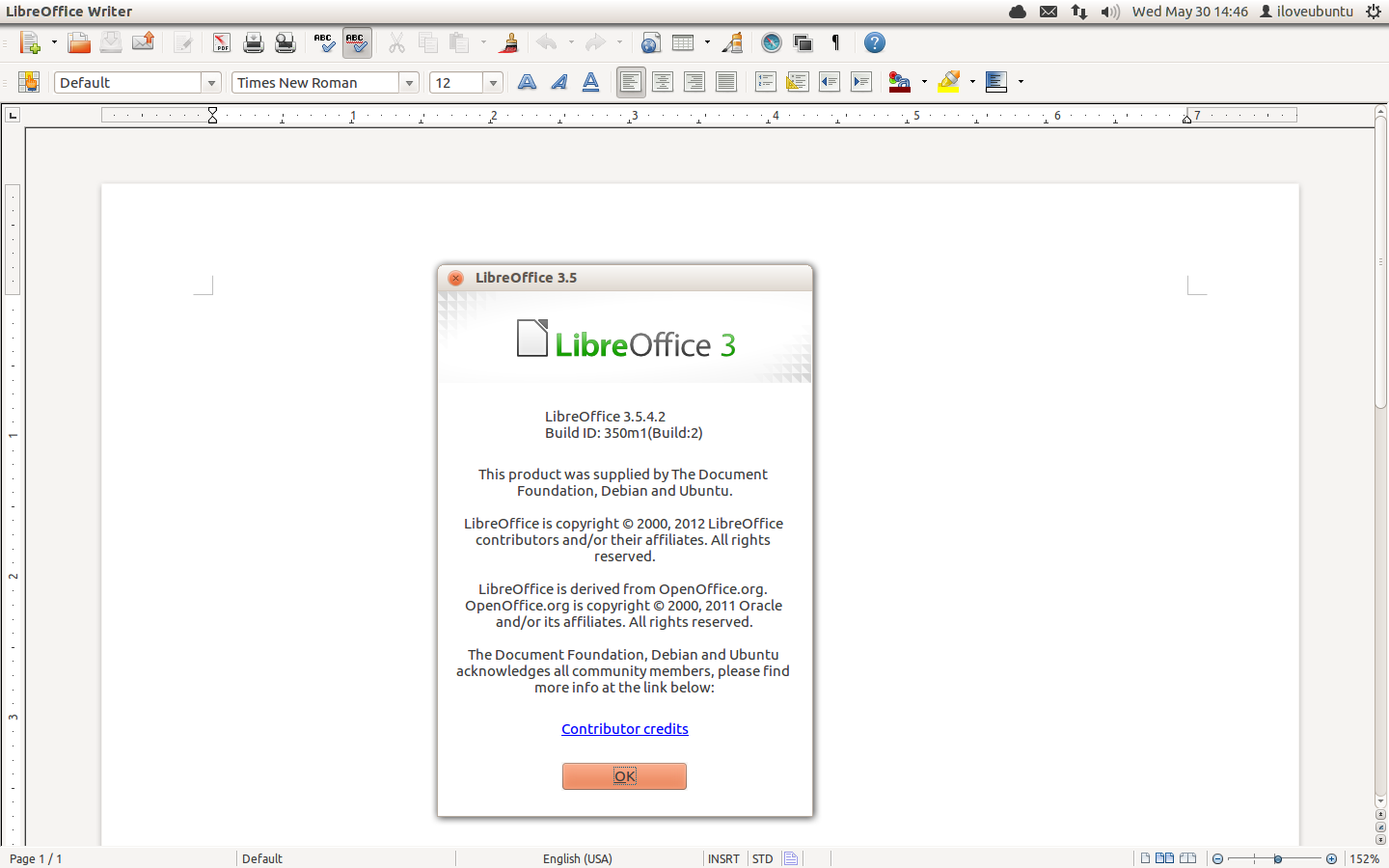Export directly as PDF

point(222,42)
